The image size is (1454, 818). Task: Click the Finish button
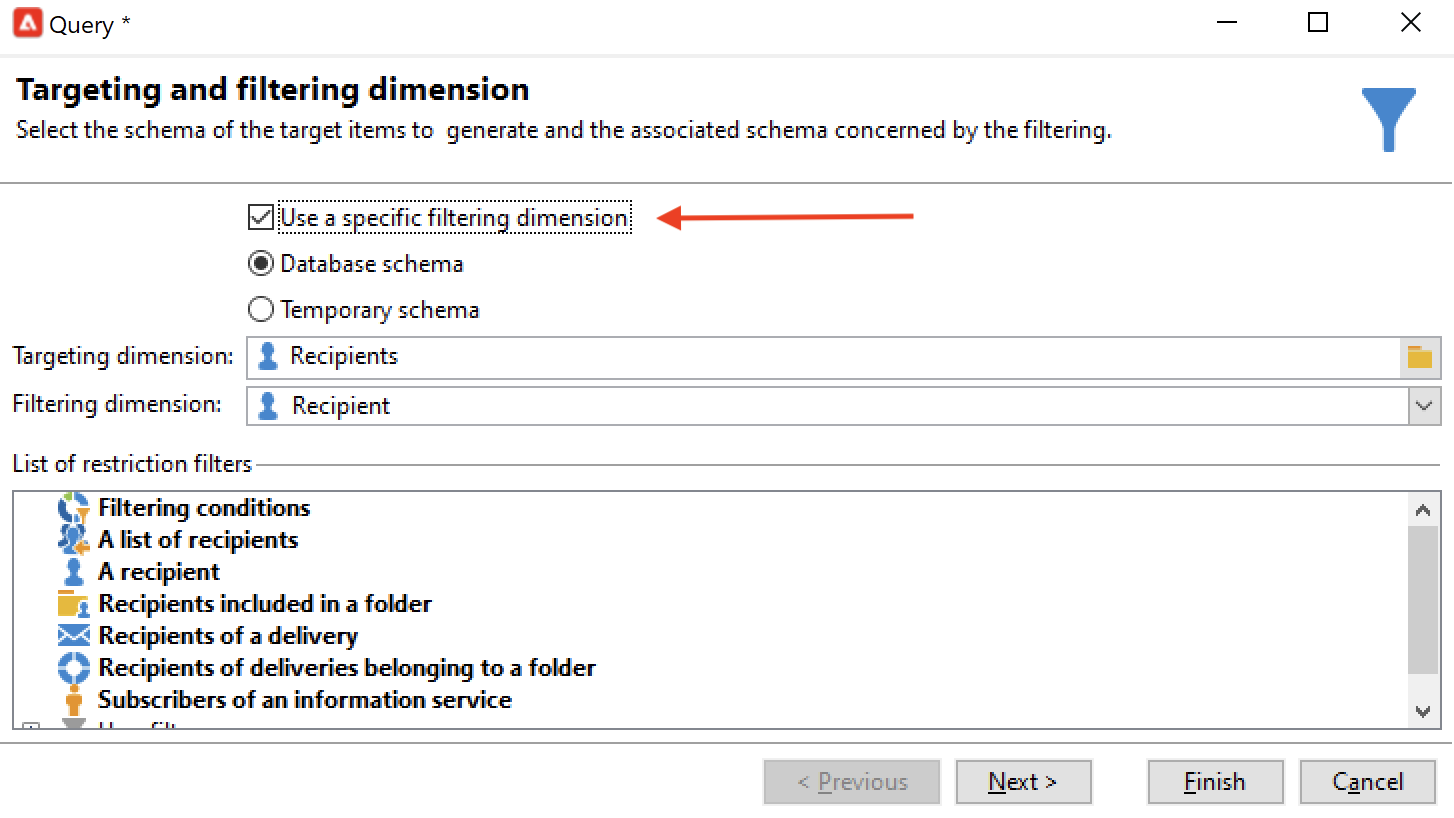(1215, 782)
